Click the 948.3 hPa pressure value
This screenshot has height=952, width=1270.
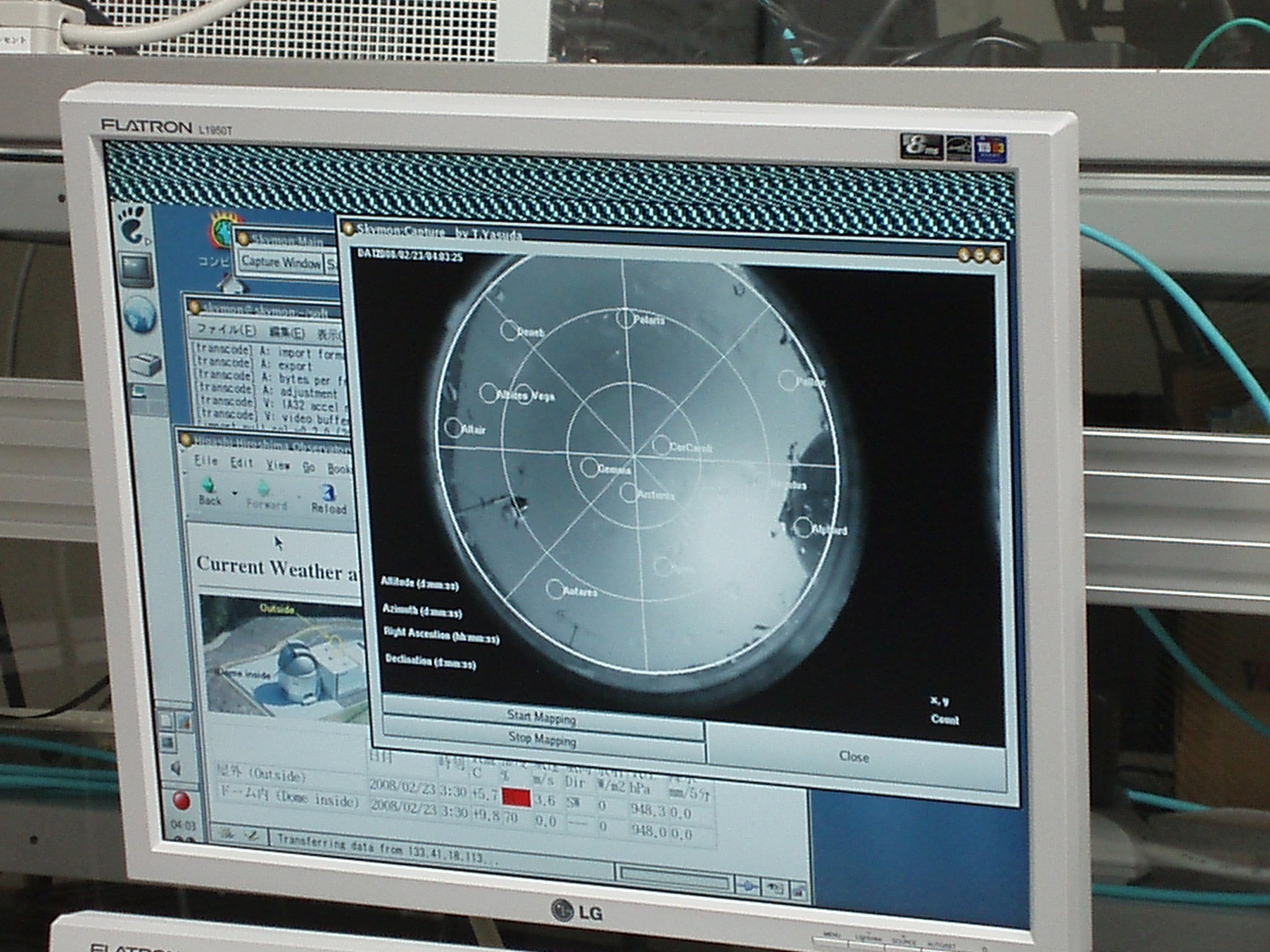point(649,810)
